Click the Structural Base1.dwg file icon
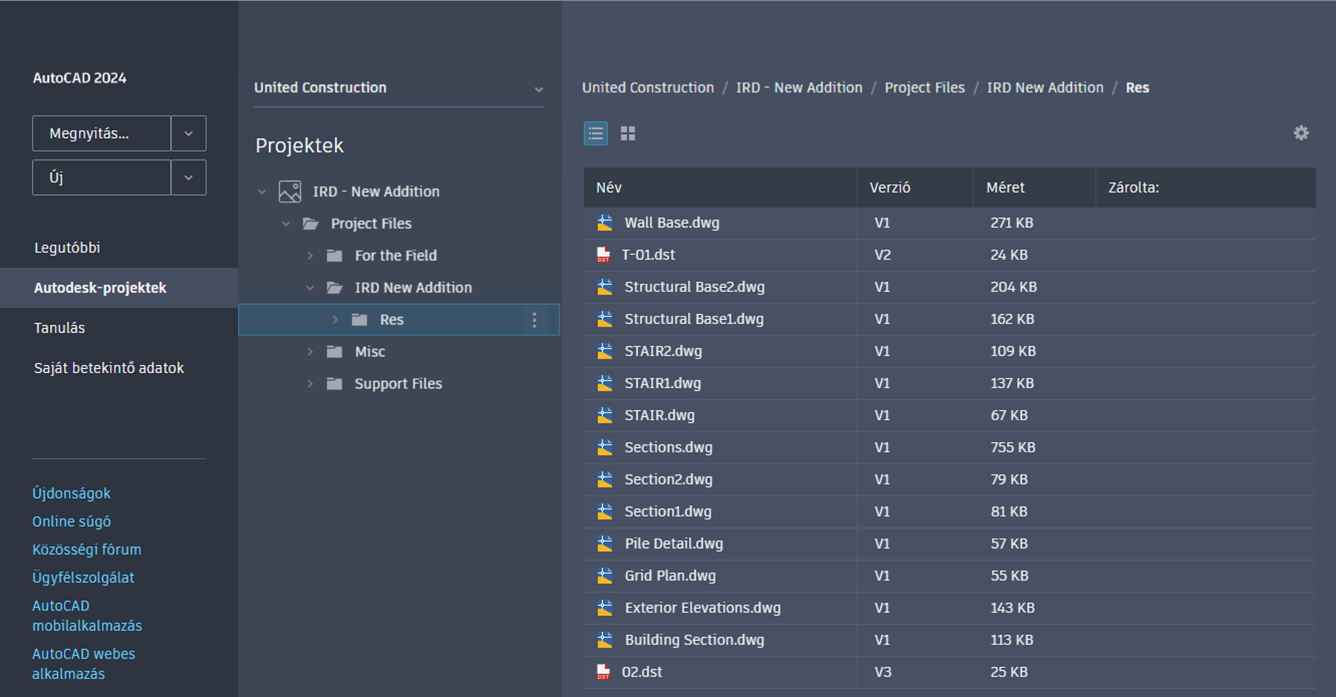Image resolution: width=1336 pixels, height=697 pixels. [x=605, y=319]
